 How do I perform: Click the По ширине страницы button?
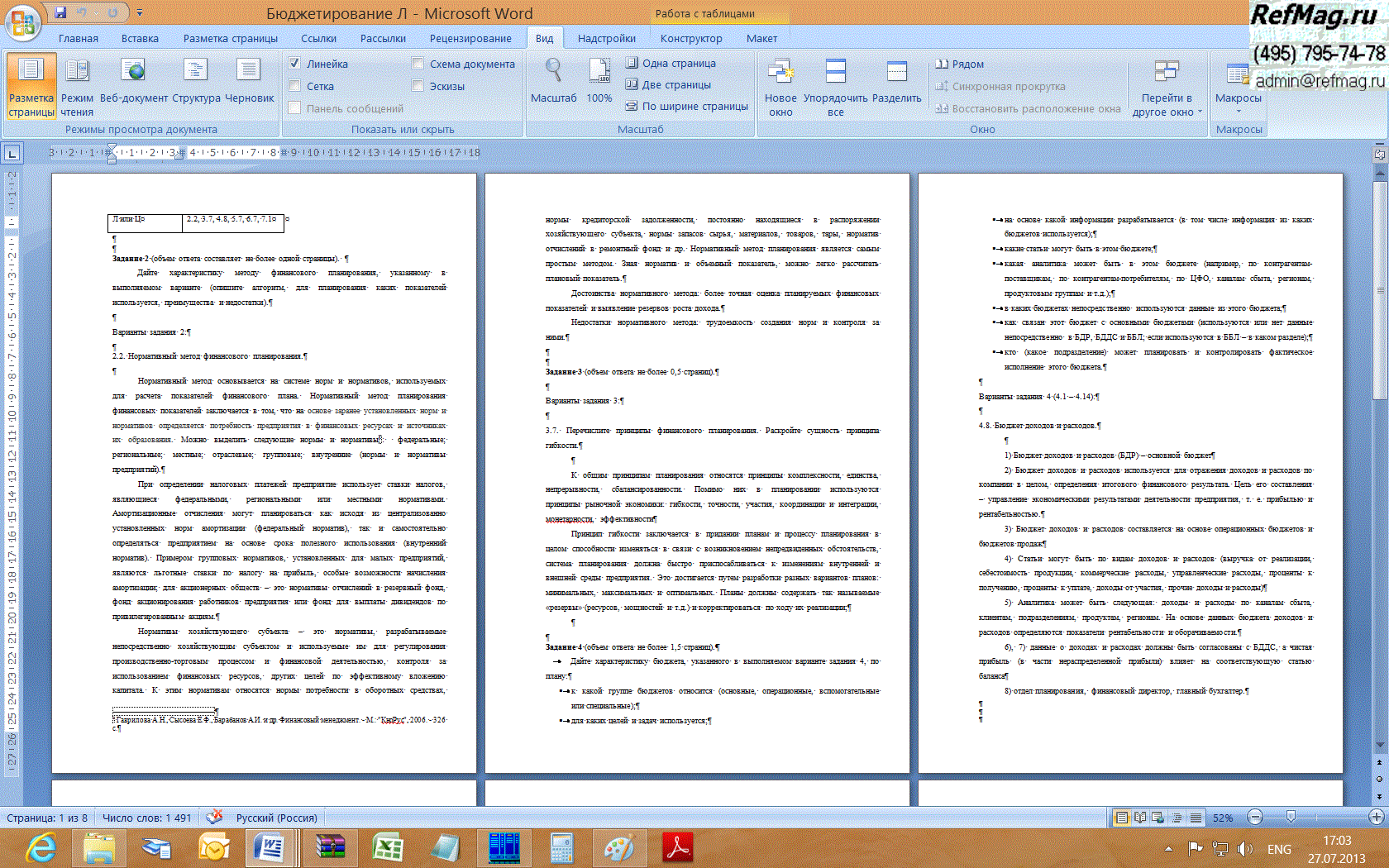pos(687,106)
